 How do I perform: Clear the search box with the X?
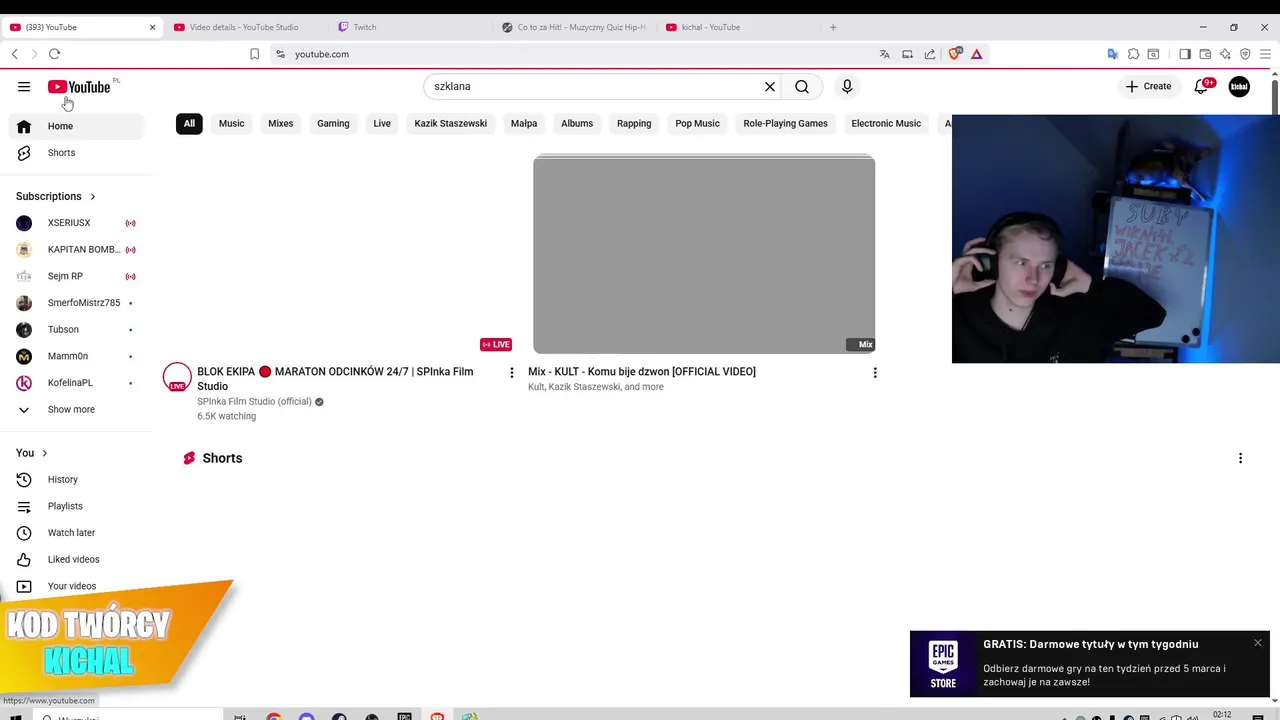(x=770, y=87)
